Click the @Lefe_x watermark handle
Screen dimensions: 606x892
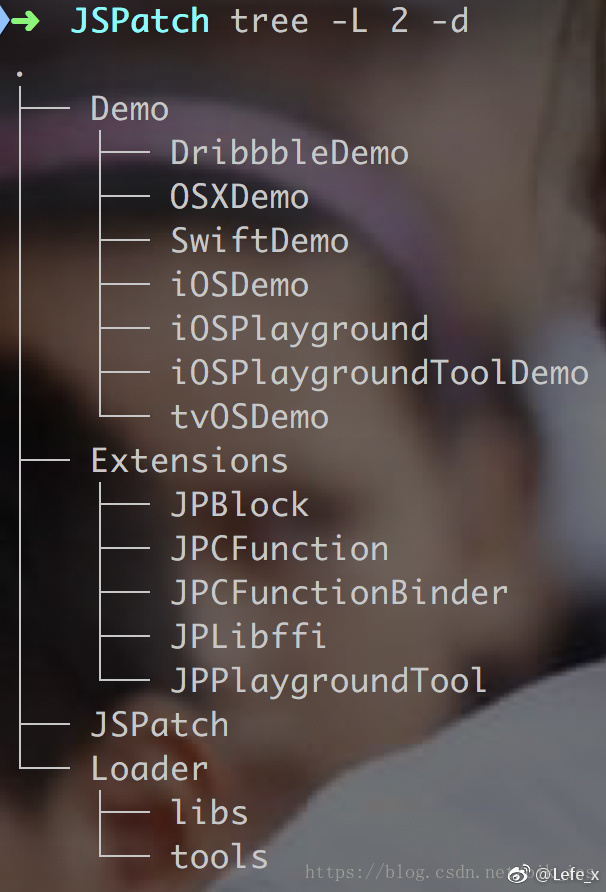click(x=567, y=874)
